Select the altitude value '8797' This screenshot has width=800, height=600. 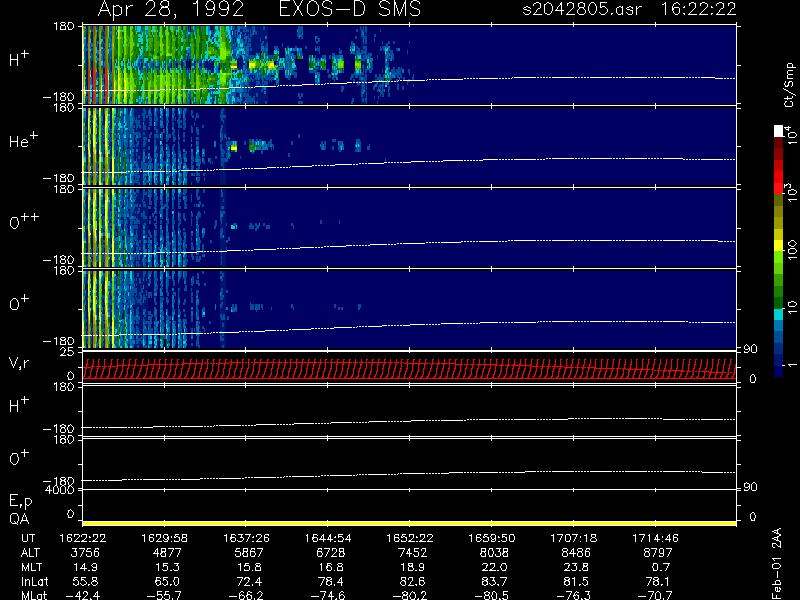[x=658, y=553]
